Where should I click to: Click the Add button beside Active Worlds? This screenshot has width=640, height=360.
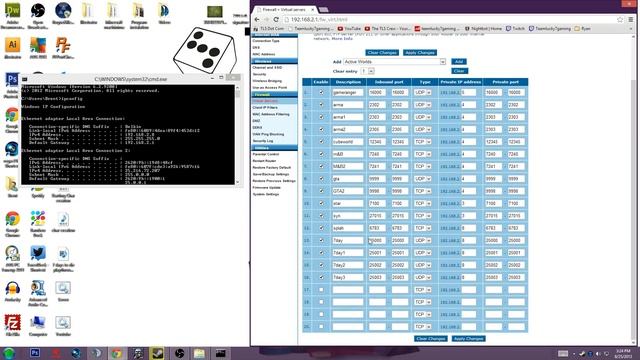tap(459, 62)
